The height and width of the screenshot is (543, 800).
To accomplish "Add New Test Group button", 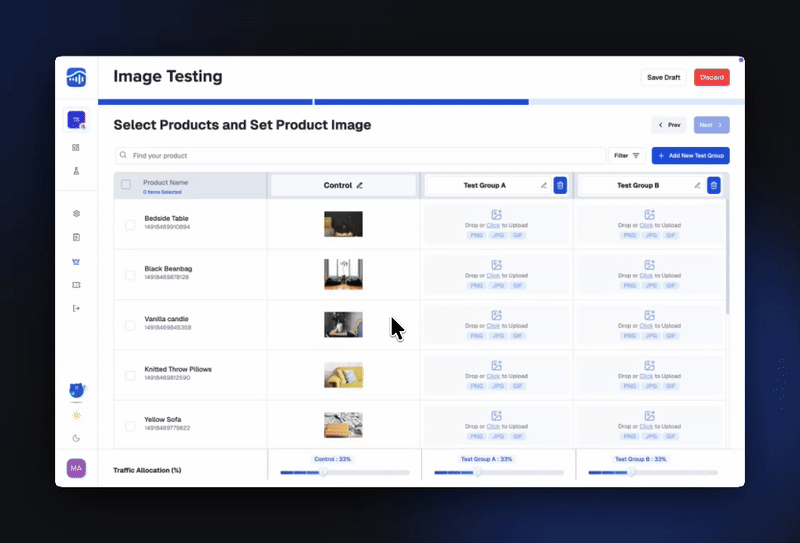I will click(x=690, y=156).
